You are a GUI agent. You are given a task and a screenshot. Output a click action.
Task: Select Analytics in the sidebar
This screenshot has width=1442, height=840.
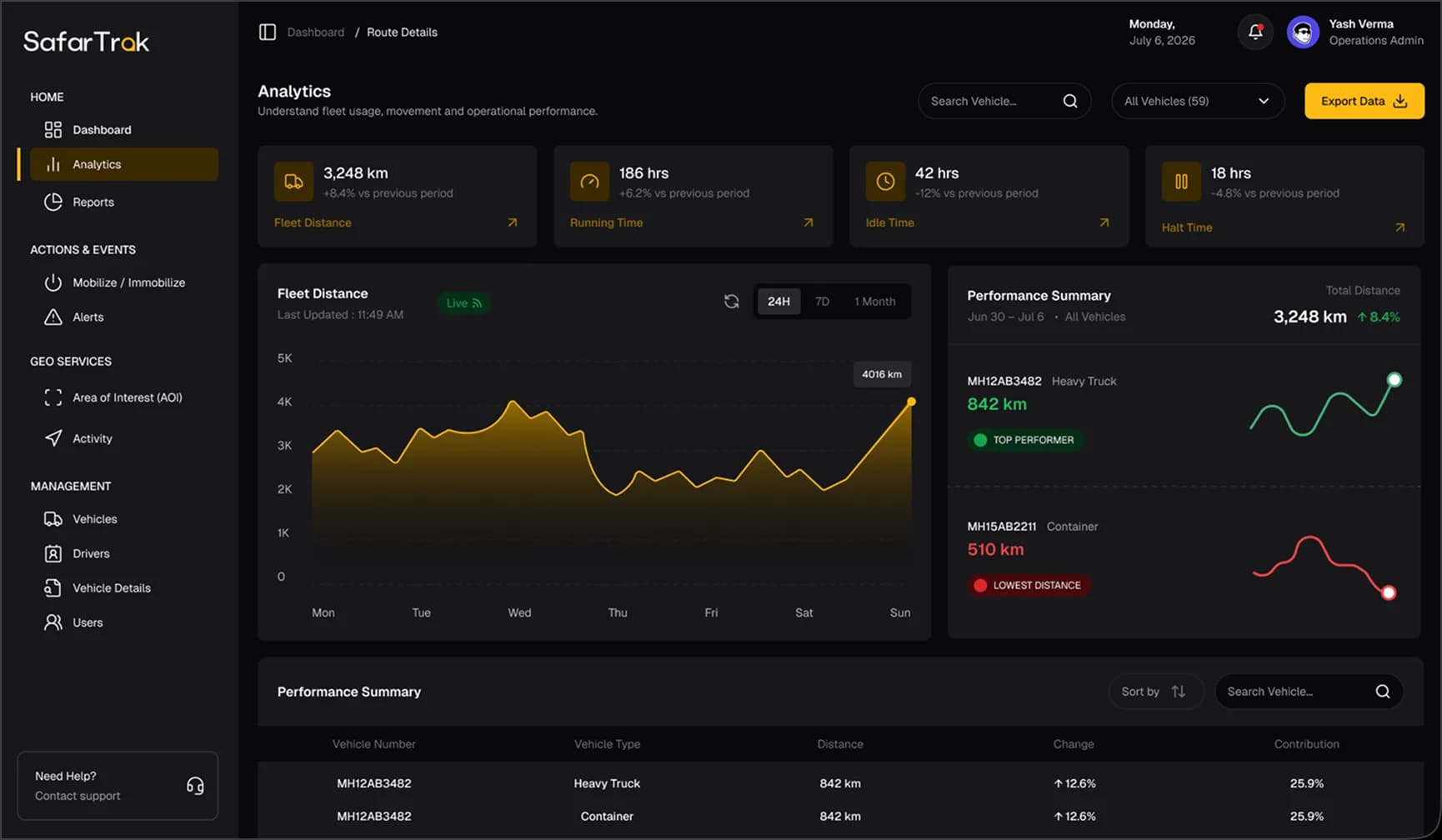coord(124,164)
